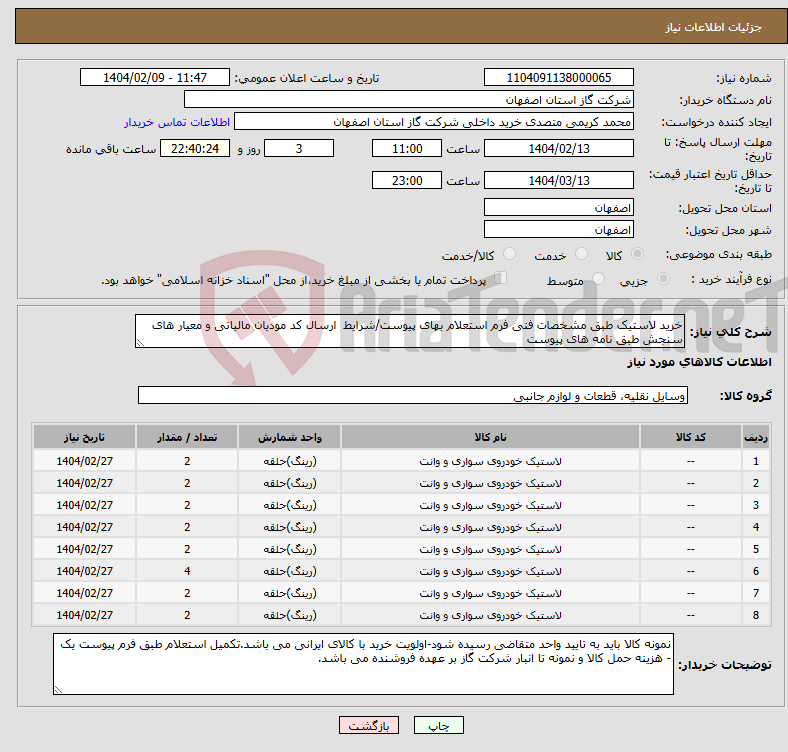Click the تعداد / مقدار column header
The width and height of the screenshot is (788, 752).
tap(187, 437)
